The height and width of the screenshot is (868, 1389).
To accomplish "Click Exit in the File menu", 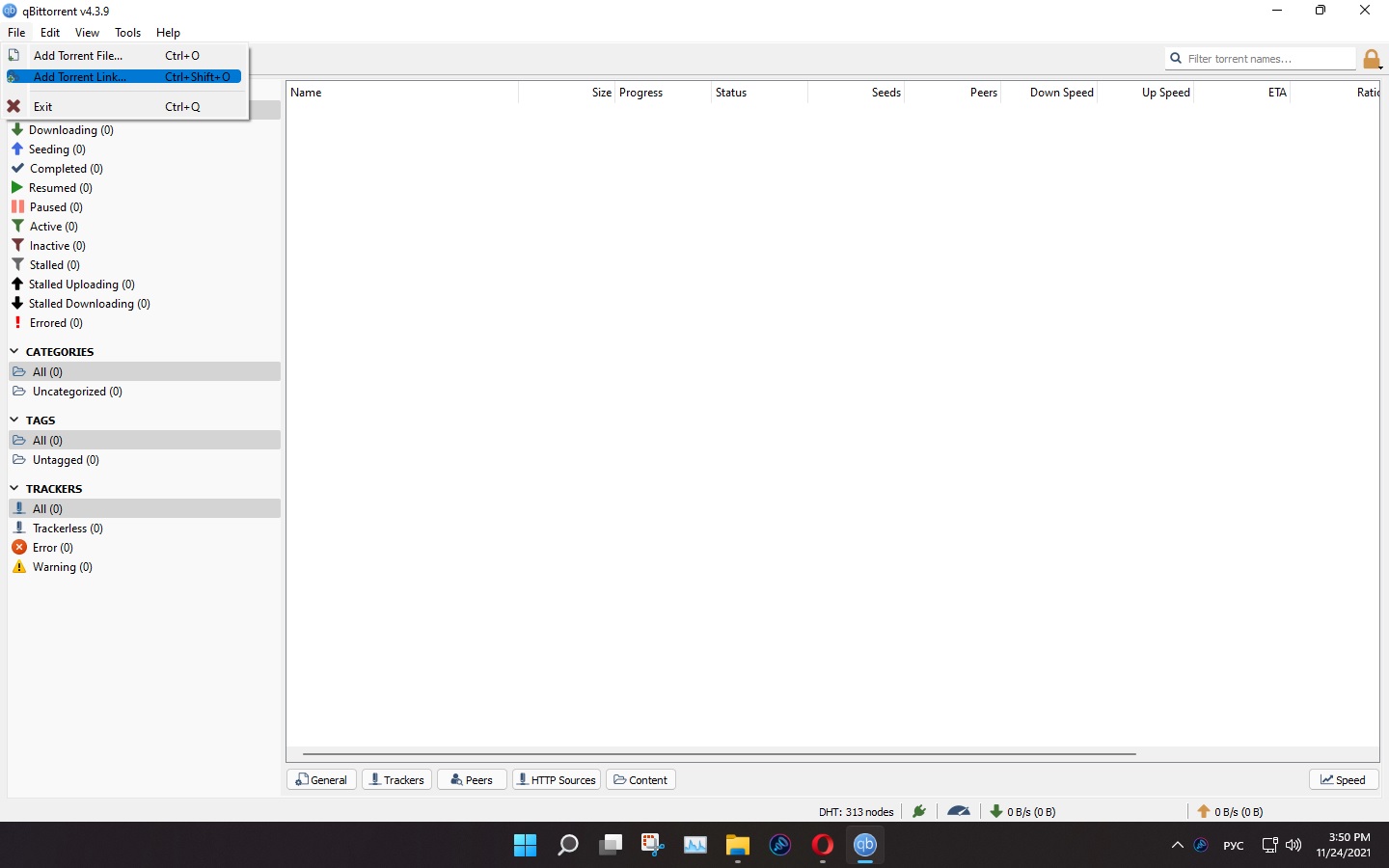I will (x=126, y=106).
